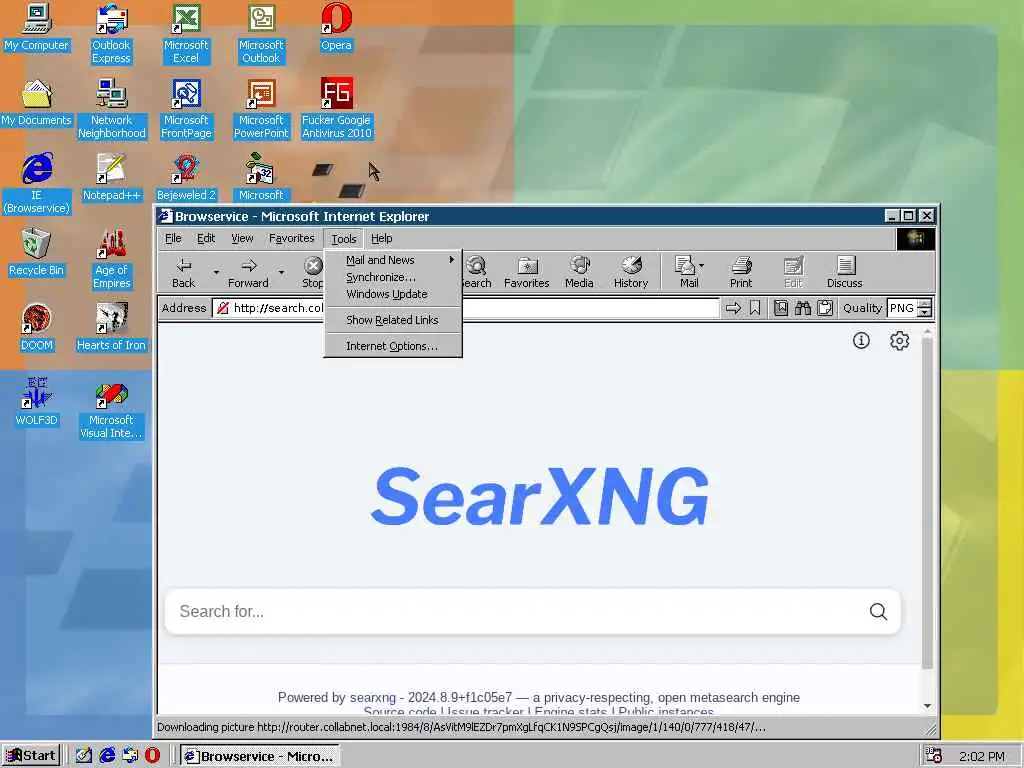Step the Quality value down

(925, 313)
